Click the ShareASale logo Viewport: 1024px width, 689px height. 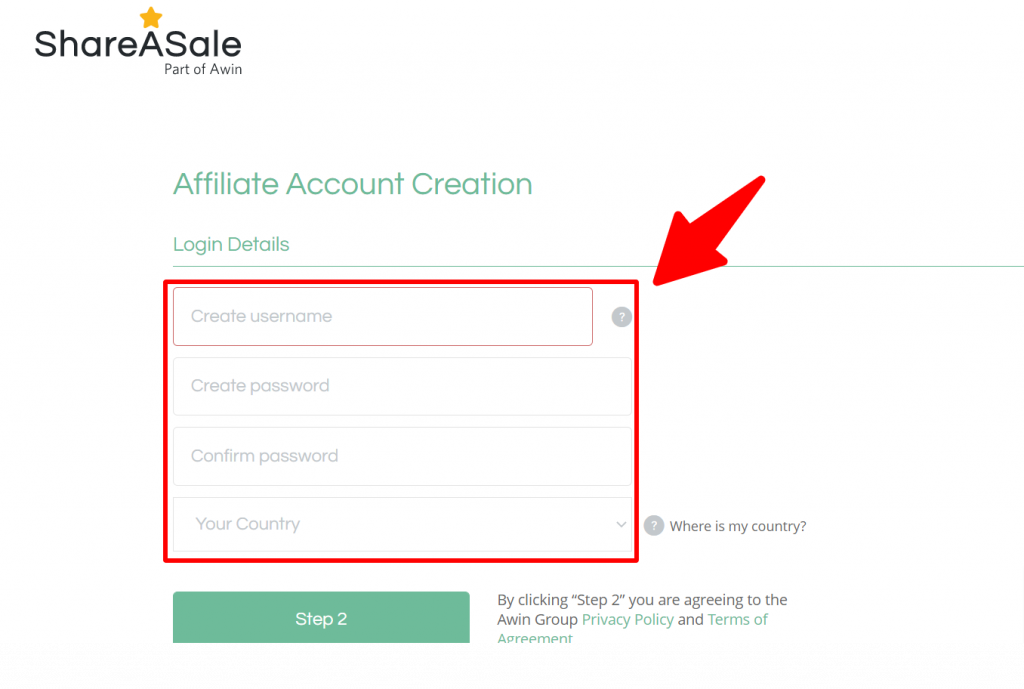click(x=138, y=45)
